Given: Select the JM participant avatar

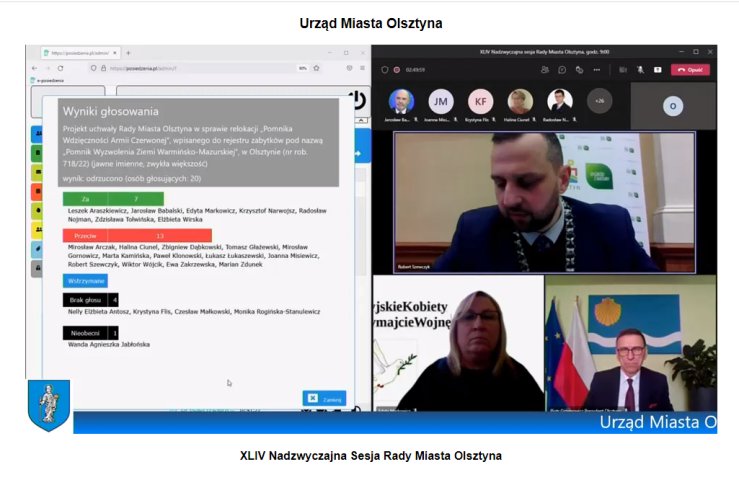Looking at the screenshot, I should (441, 101).
